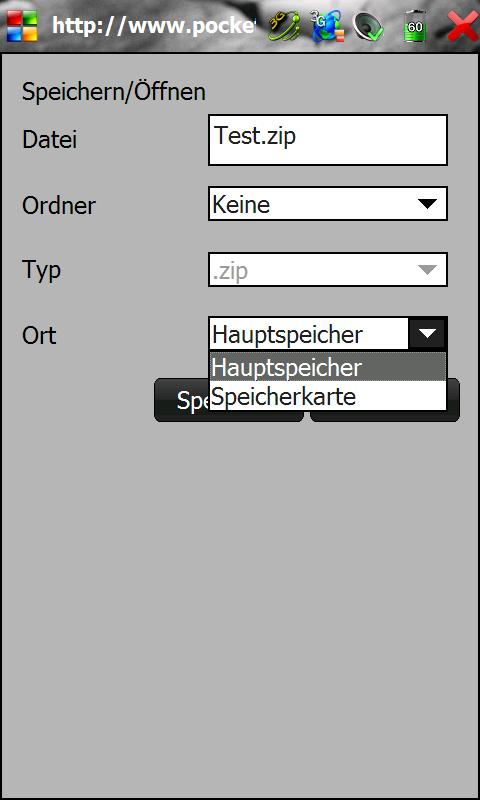Image resolution: width=480 pixels, height=800 pixels.
Task: Click the title bar URL text
Action: 153,26
